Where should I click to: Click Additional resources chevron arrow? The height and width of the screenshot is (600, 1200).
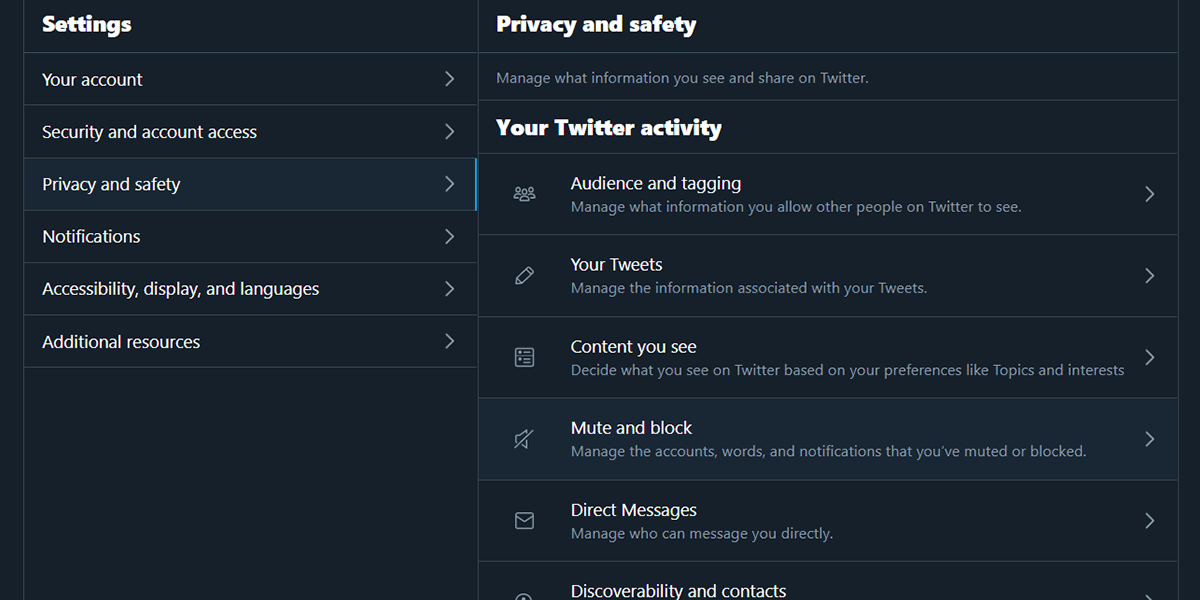pos(449,342)
